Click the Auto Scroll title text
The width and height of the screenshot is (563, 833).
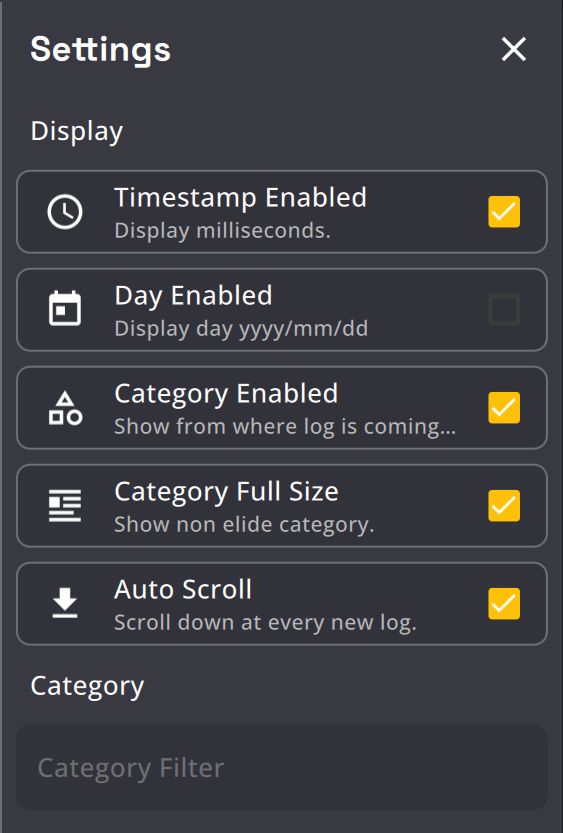click(183, 590)
